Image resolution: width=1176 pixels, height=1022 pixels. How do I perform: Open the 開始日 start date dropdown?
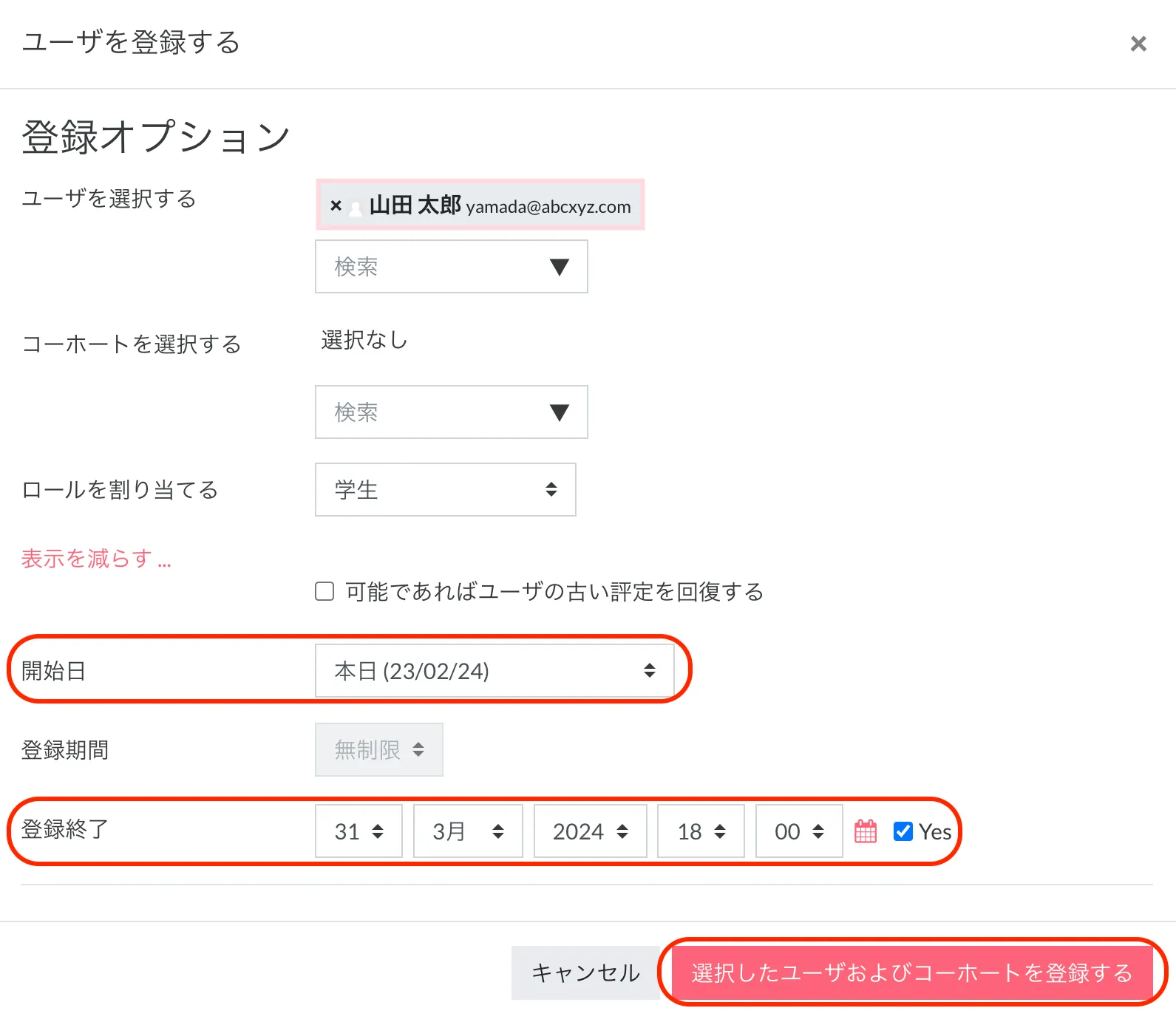[494, 670]
